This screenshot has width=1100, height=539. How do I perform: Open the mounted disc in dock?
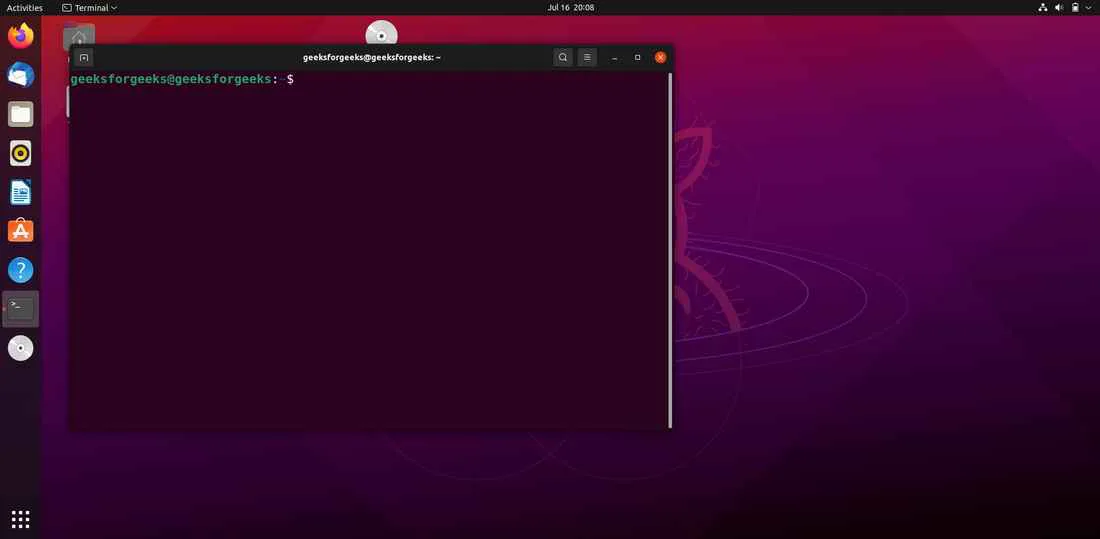[x=21, y=348]
